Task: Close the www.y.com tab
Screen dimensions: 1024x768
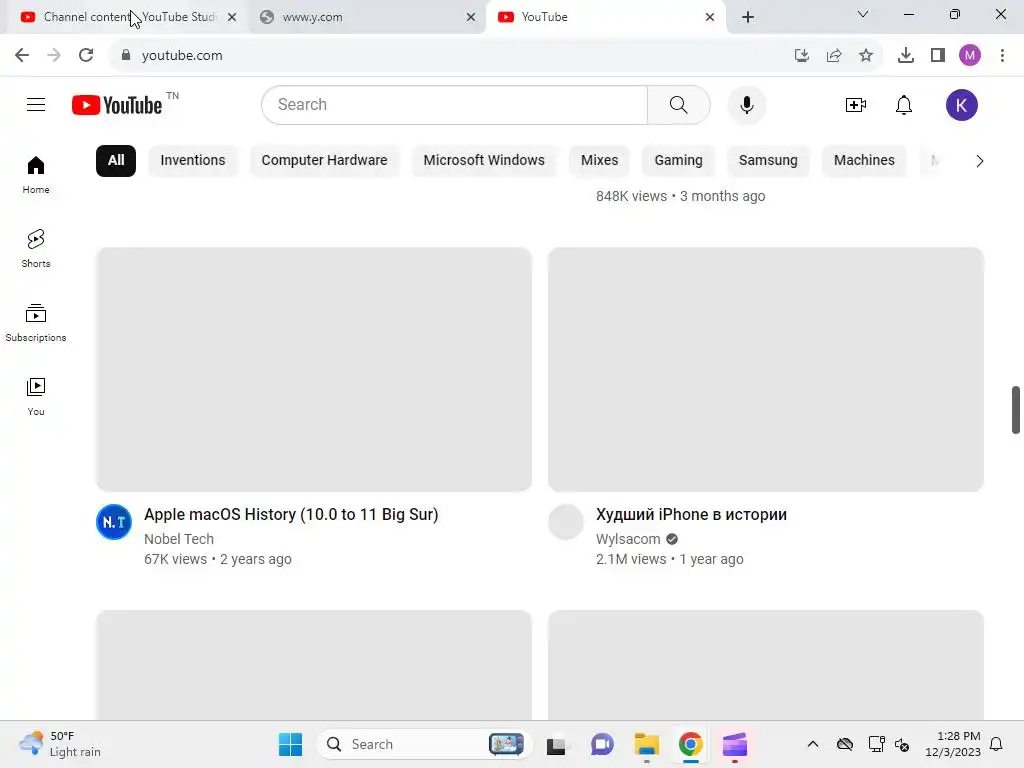Action: tap(471, 17)
